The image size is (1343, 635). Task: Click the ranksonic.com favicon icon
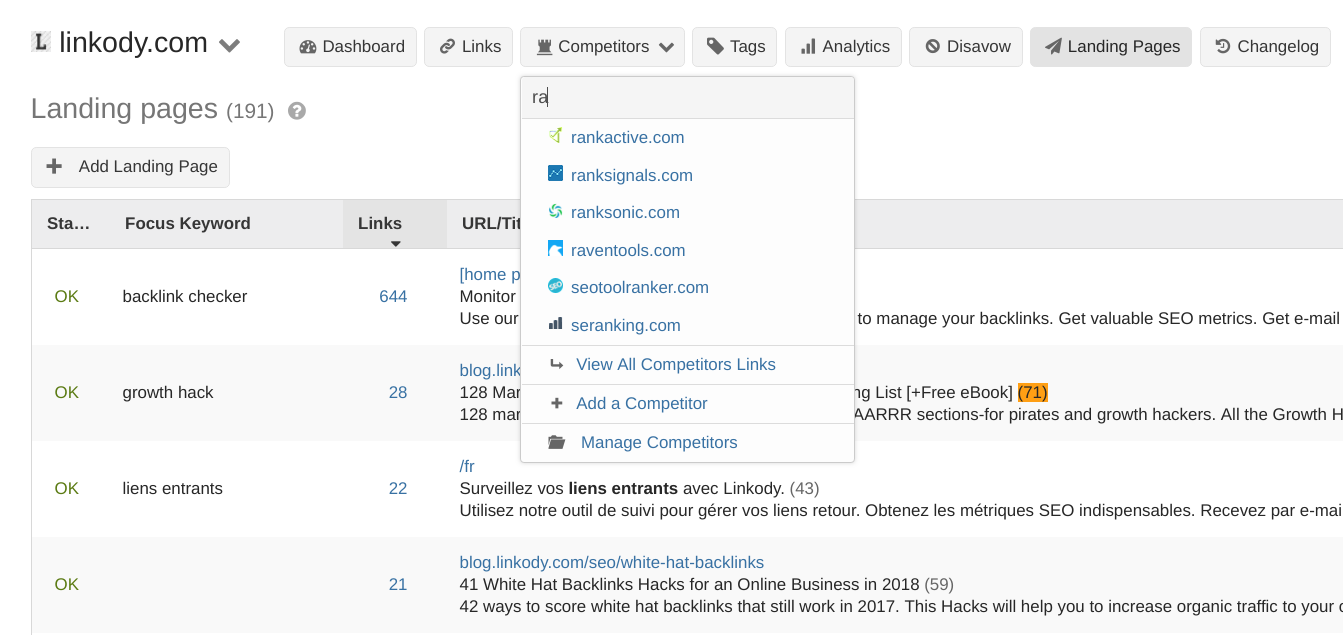point(555,211)
